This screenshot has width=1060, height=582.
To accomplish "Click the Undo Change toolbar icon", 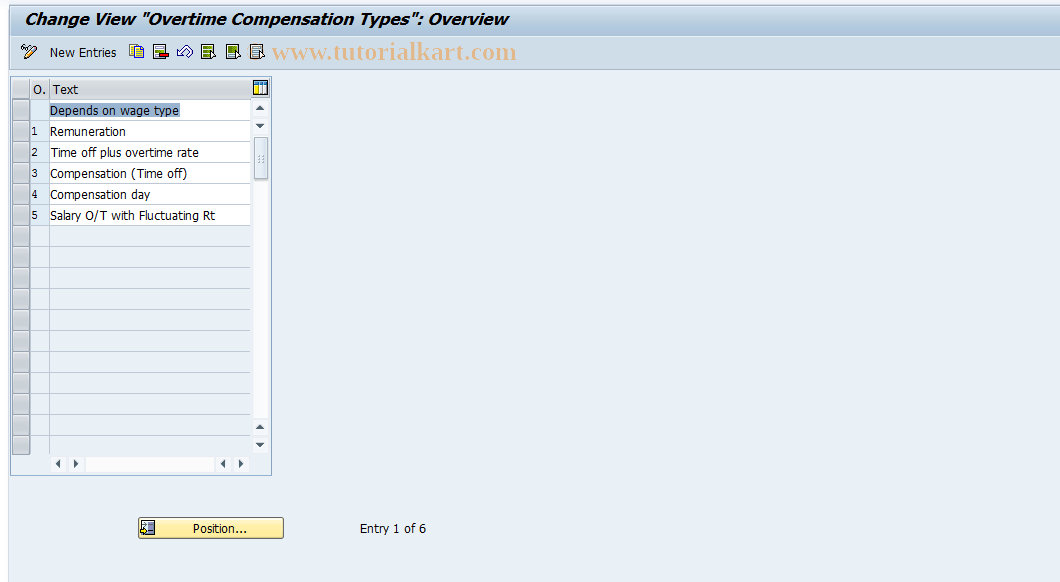I will point(185,52).
